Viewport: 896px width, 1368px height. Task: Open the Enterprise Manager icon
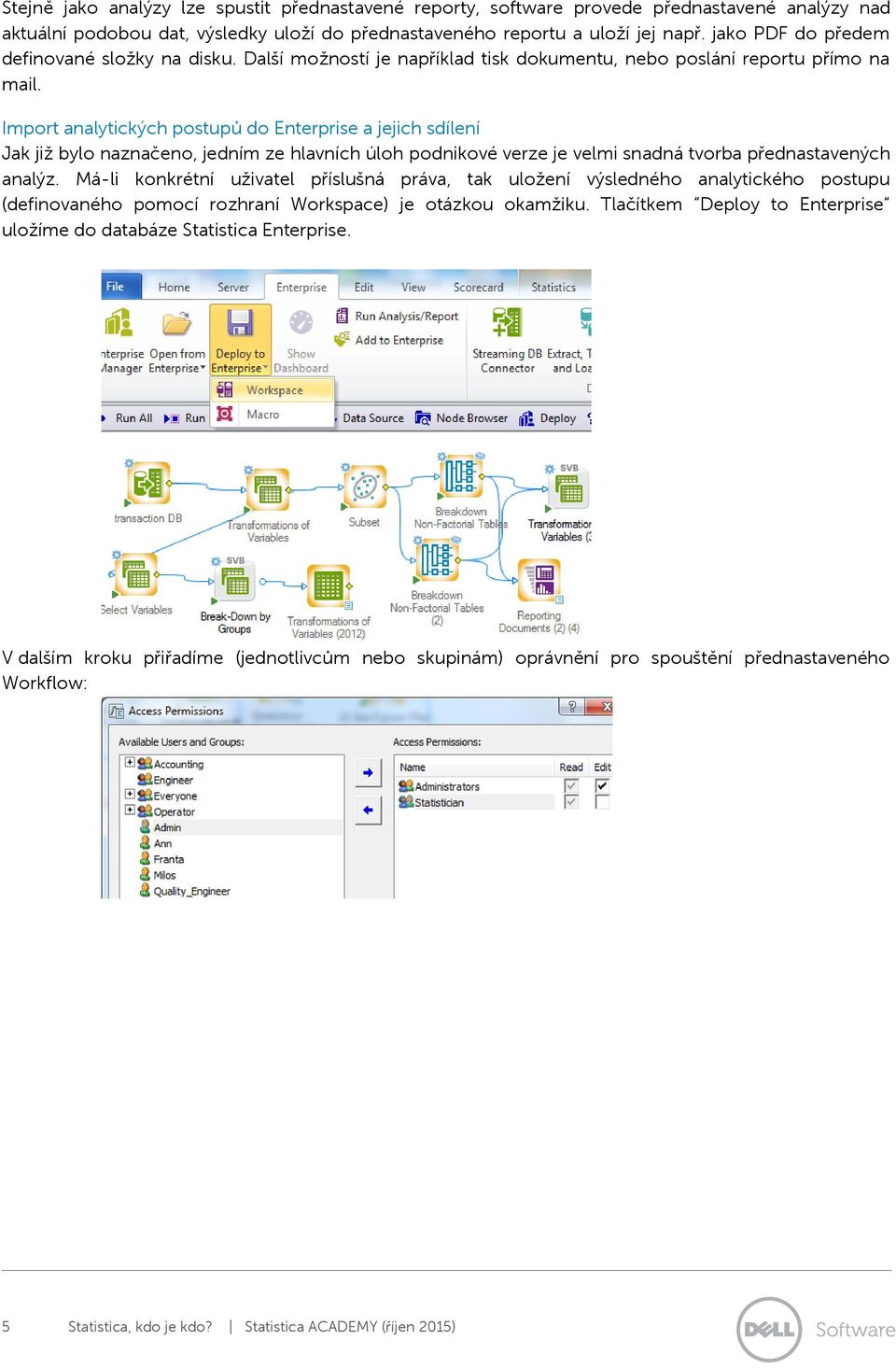[x=119, y=323]
